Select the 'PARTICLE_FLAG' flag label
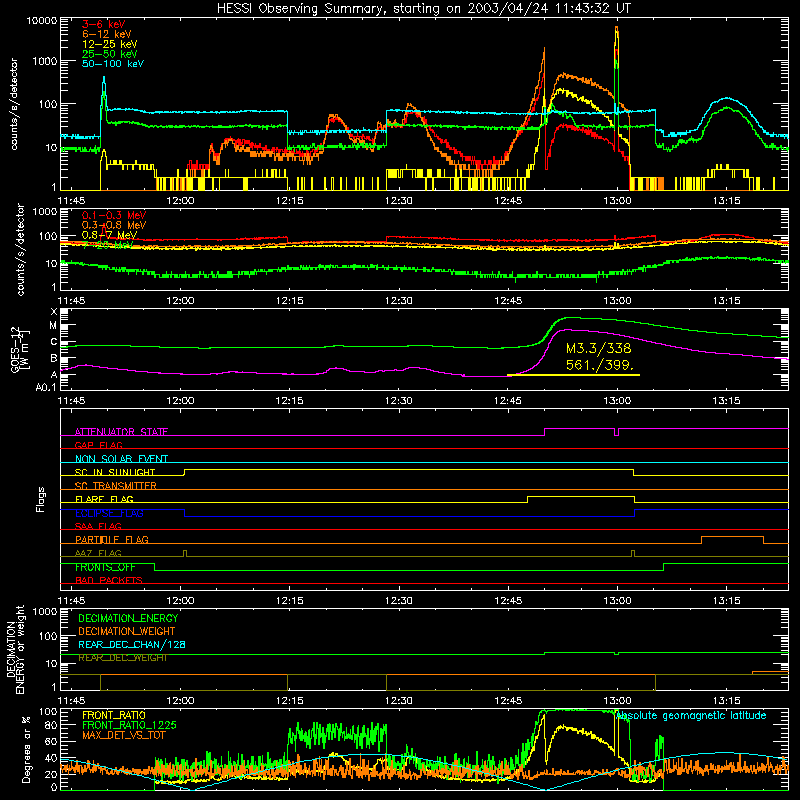Screen dimensions: 800x800 (112, 539)
